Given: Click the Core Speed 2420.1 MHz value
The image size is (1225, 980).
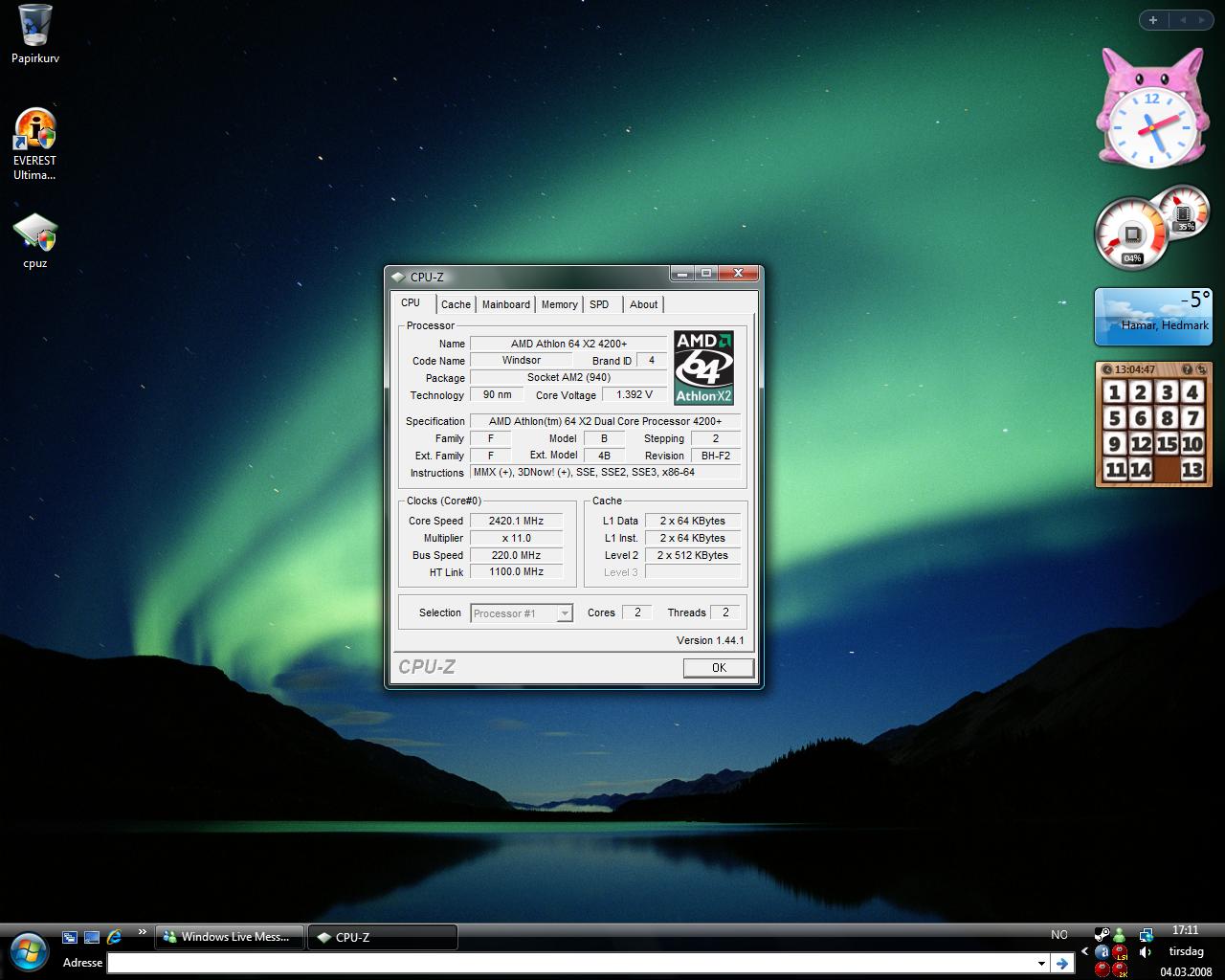Looking at the screenshot, I should pyautogui.click(x=516, y=521).
